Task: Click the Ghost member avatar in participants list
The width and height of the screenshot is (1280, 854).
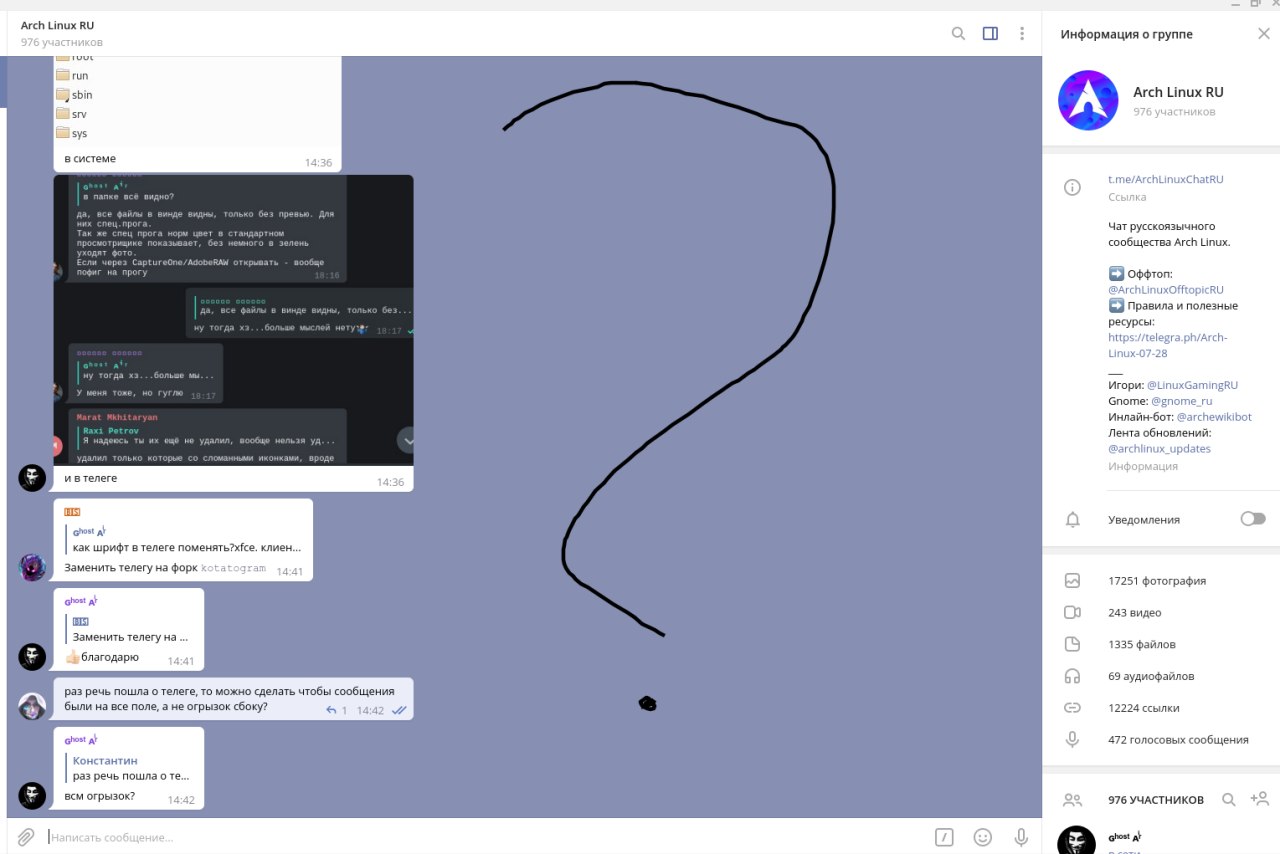Action: [x=1076, y=840]
